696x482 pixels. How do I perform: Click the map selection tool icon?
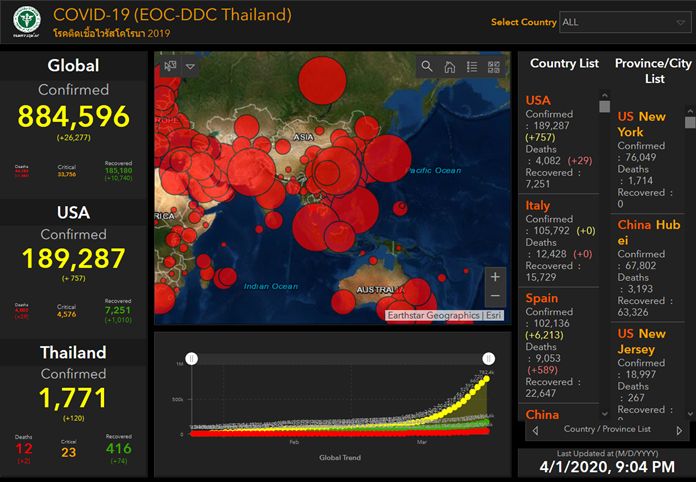pyautogui.click(x=170, y=67)
